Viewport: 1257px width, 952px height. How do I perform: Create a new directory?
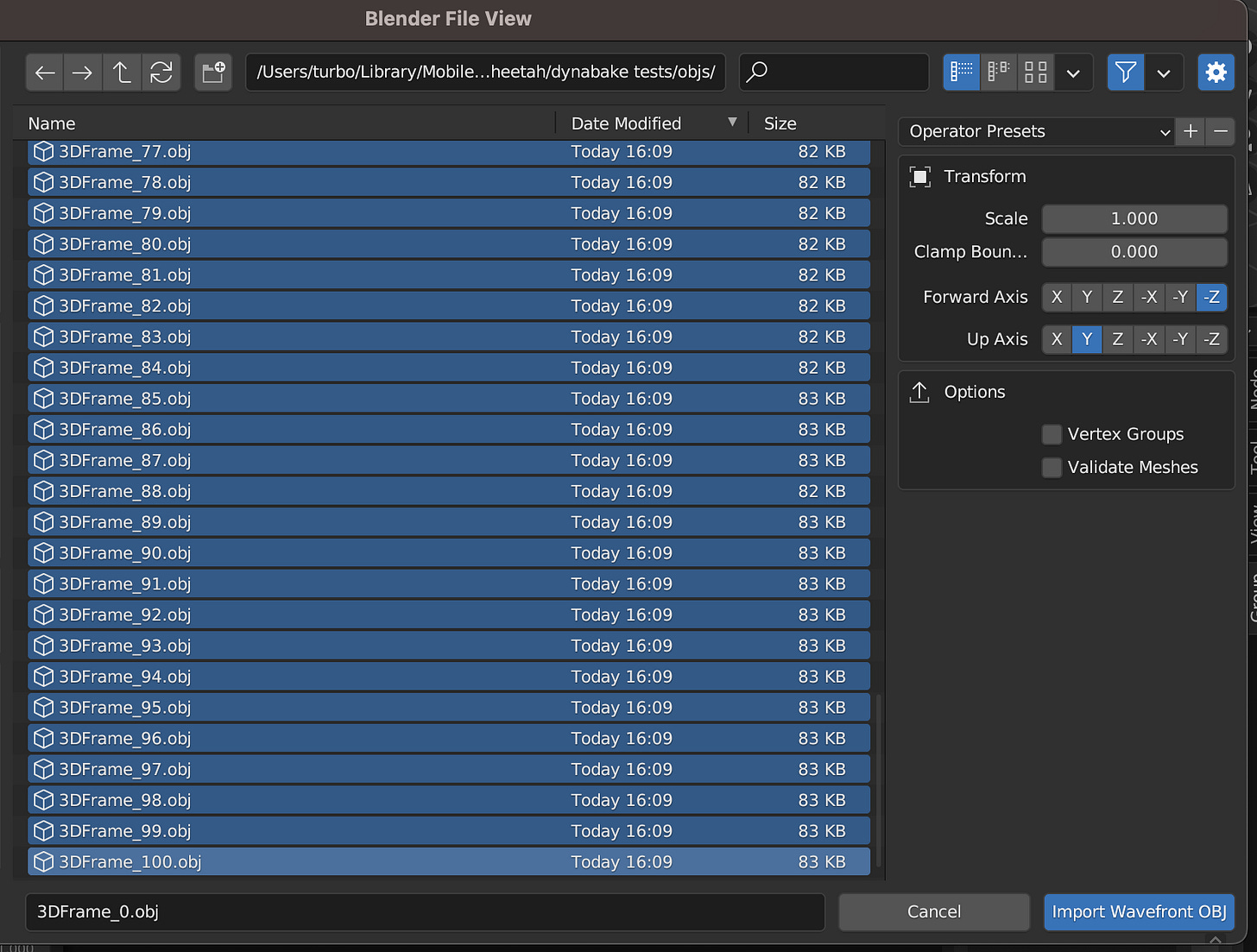pos(213,73)
